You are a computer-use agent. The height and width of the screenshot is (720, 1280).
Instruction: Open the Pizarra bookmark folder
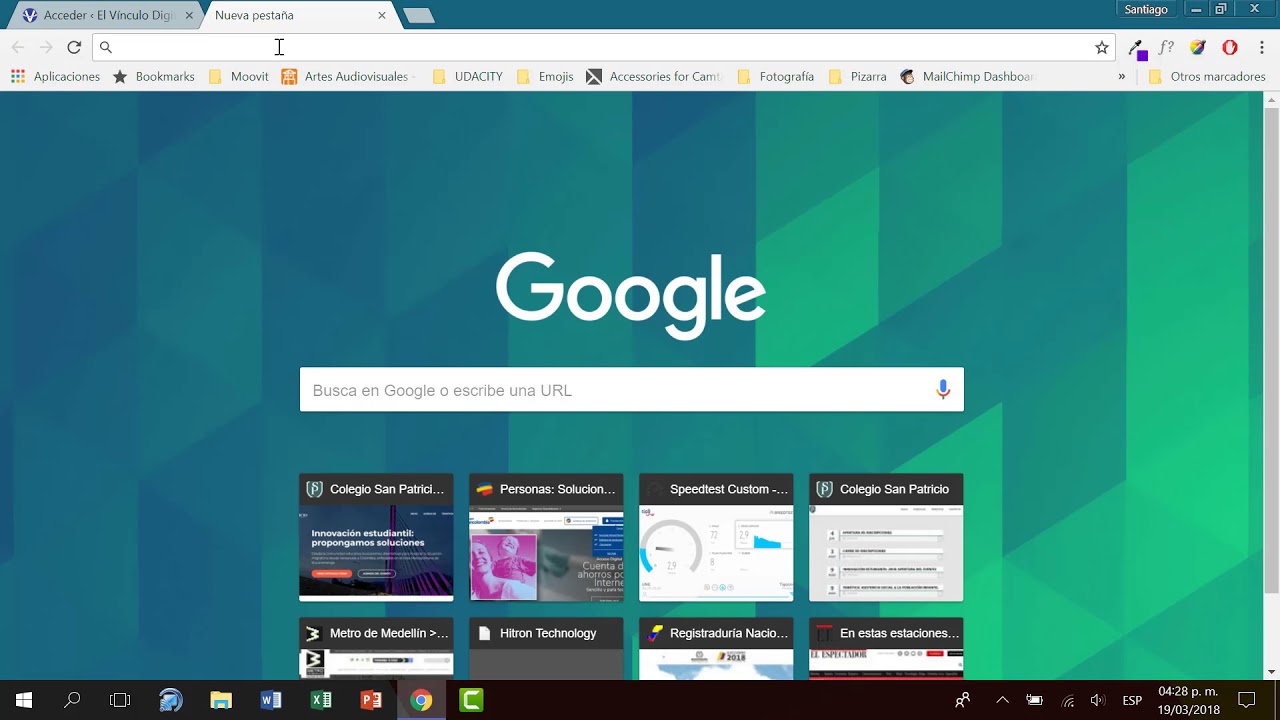pyautogui.click(x=857, y=76)
